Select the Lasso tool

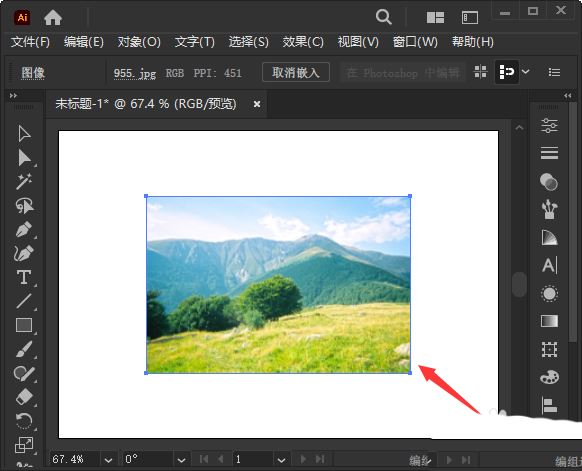tap(24, 205)
